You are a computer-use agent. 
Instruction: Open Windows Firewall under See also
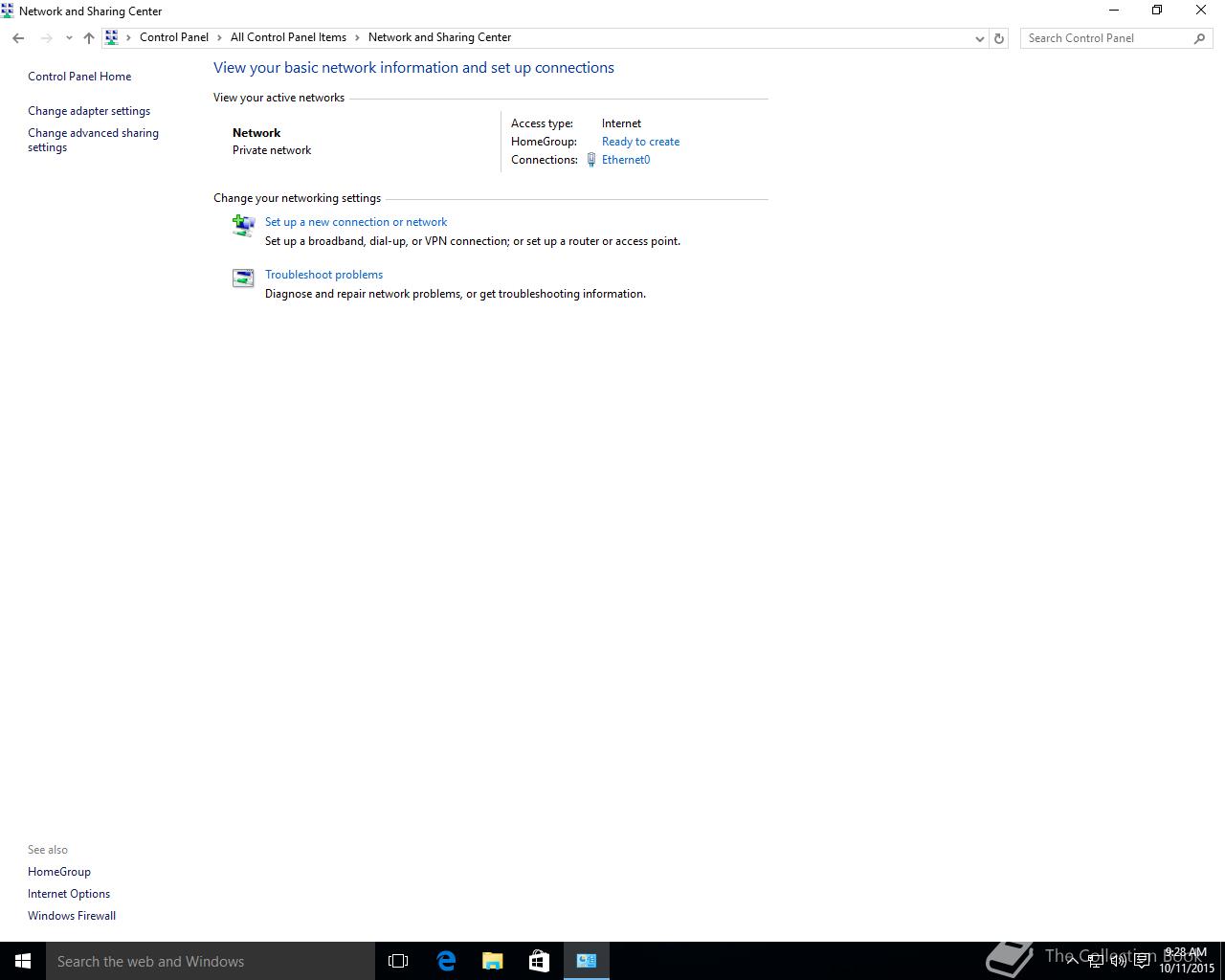72,916
